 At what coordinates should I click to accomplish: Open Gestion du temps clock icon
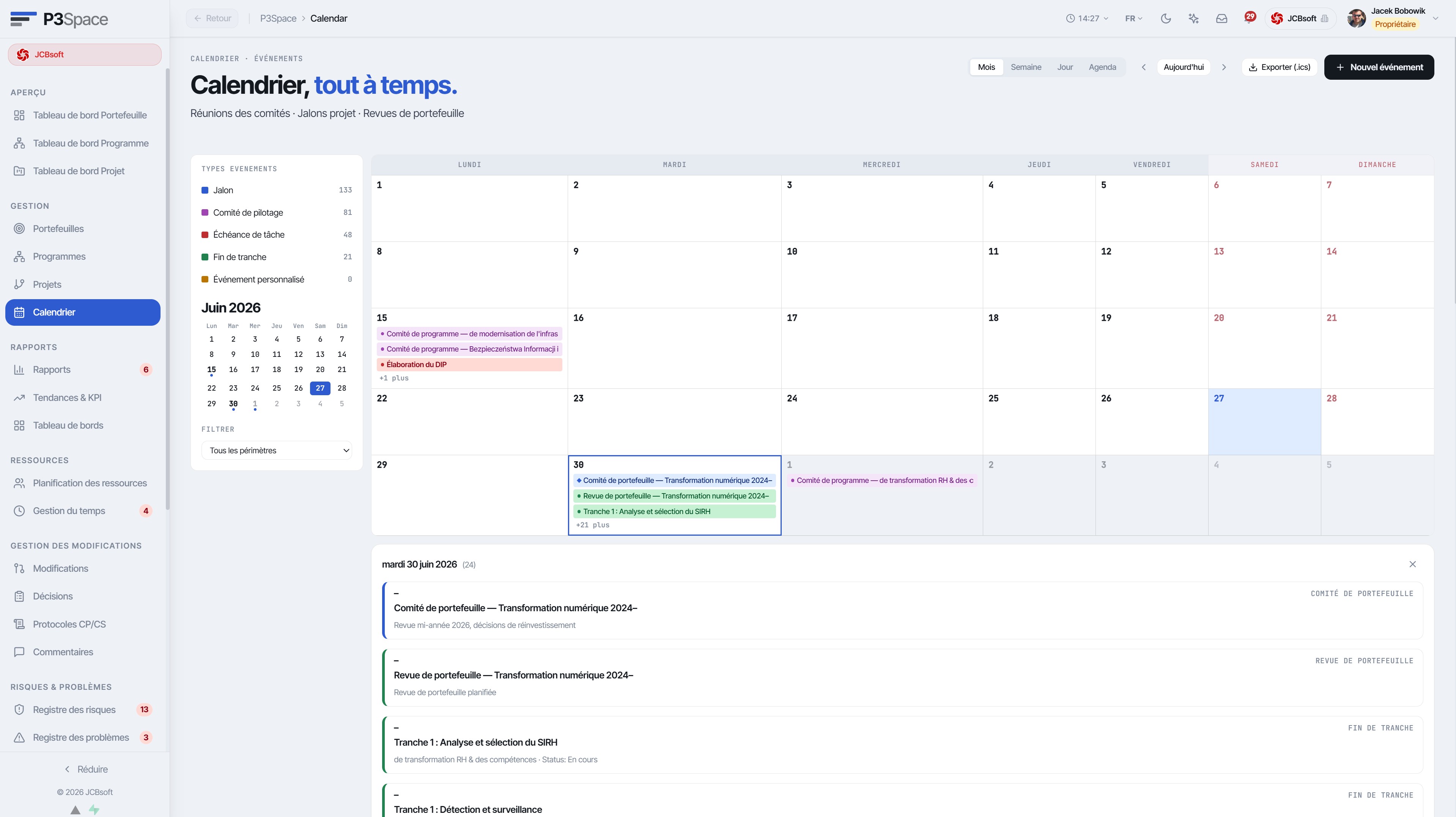point(19,511)
